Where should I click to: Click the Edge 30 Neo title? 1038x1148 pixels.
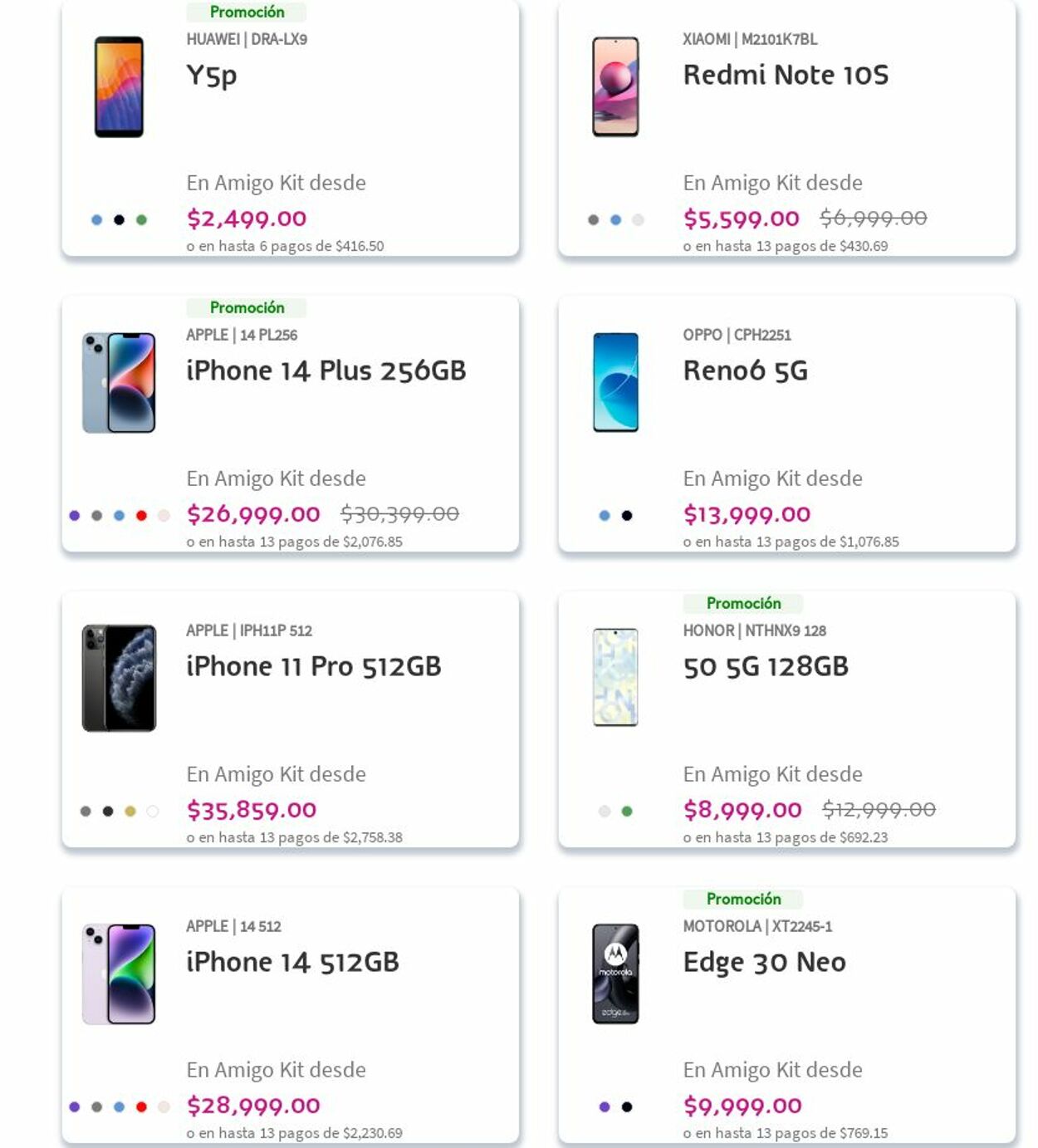(764, 962)
